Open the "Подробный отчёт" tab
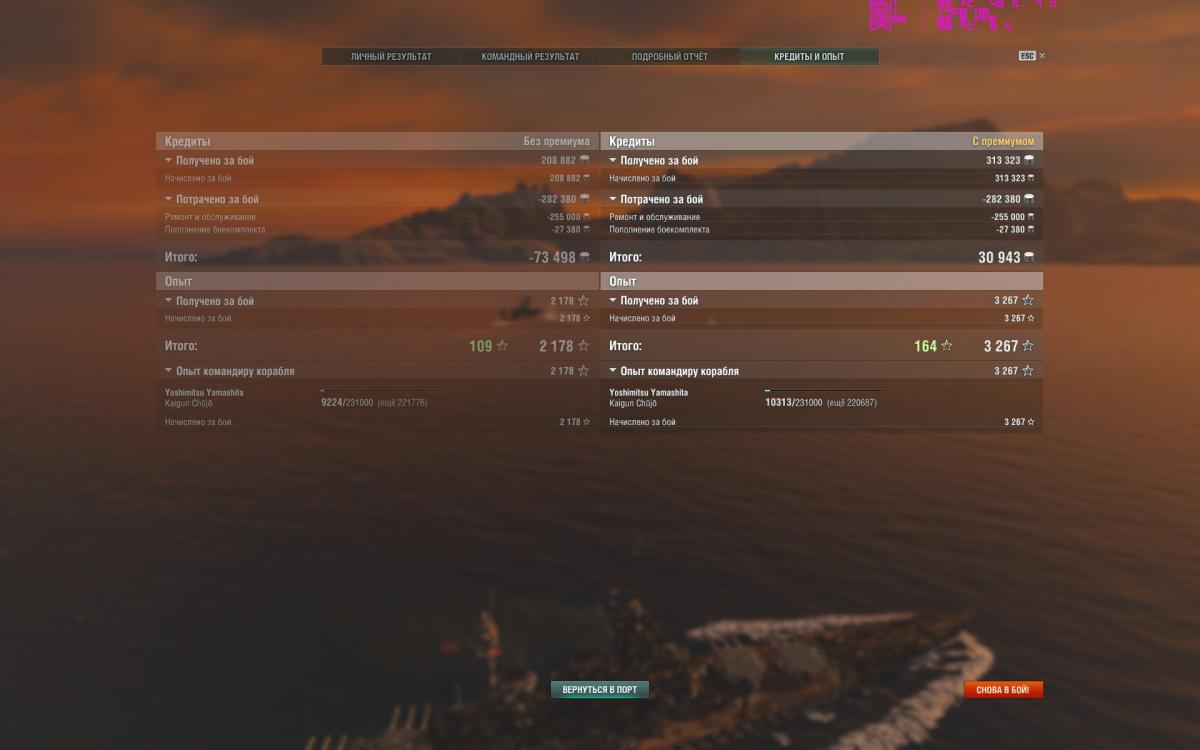 tap(669, 57)
